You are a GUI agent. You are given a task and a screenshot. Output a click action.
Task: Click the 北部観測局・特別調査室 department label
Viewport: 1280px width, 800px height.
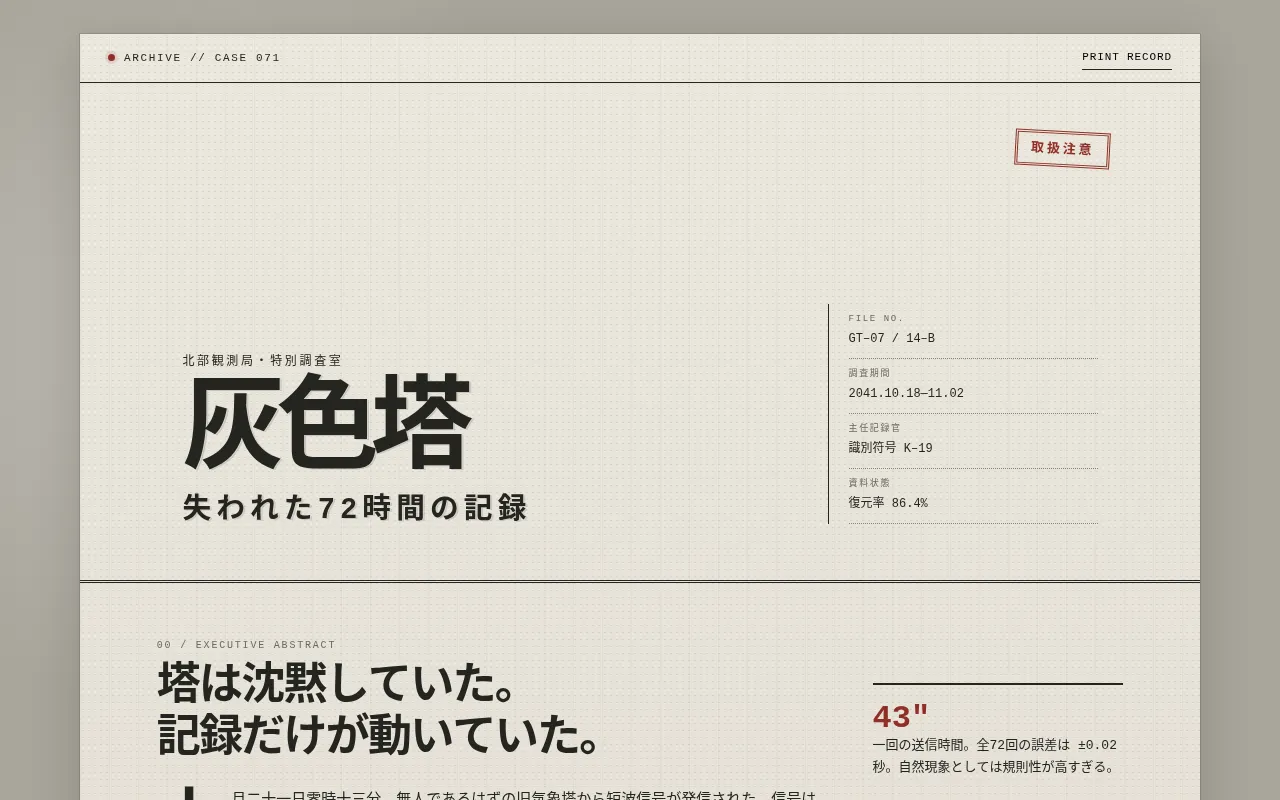coord(262,361)
